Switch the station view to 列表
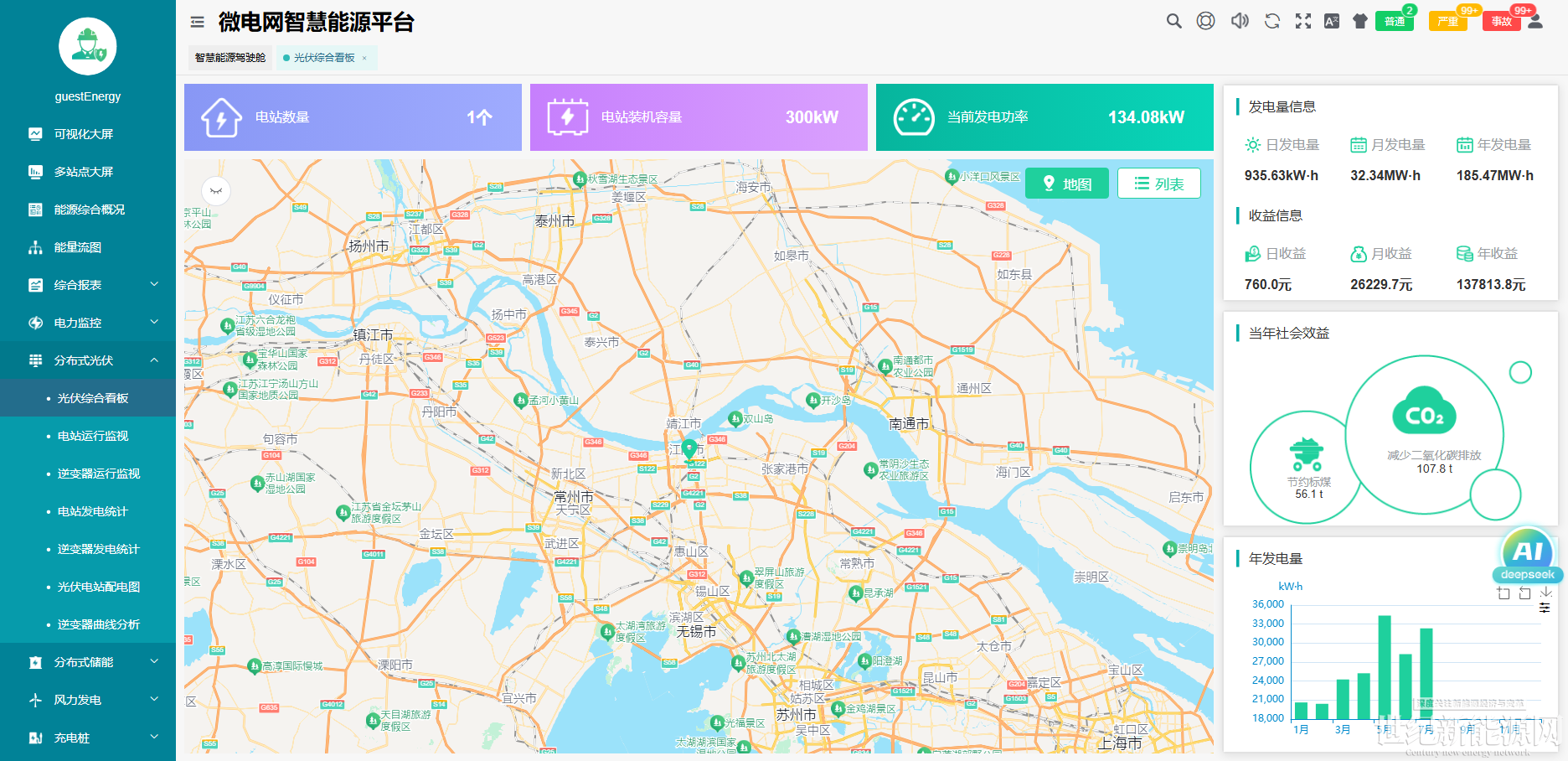The image size is (1568, 761). coord(1158,184)
